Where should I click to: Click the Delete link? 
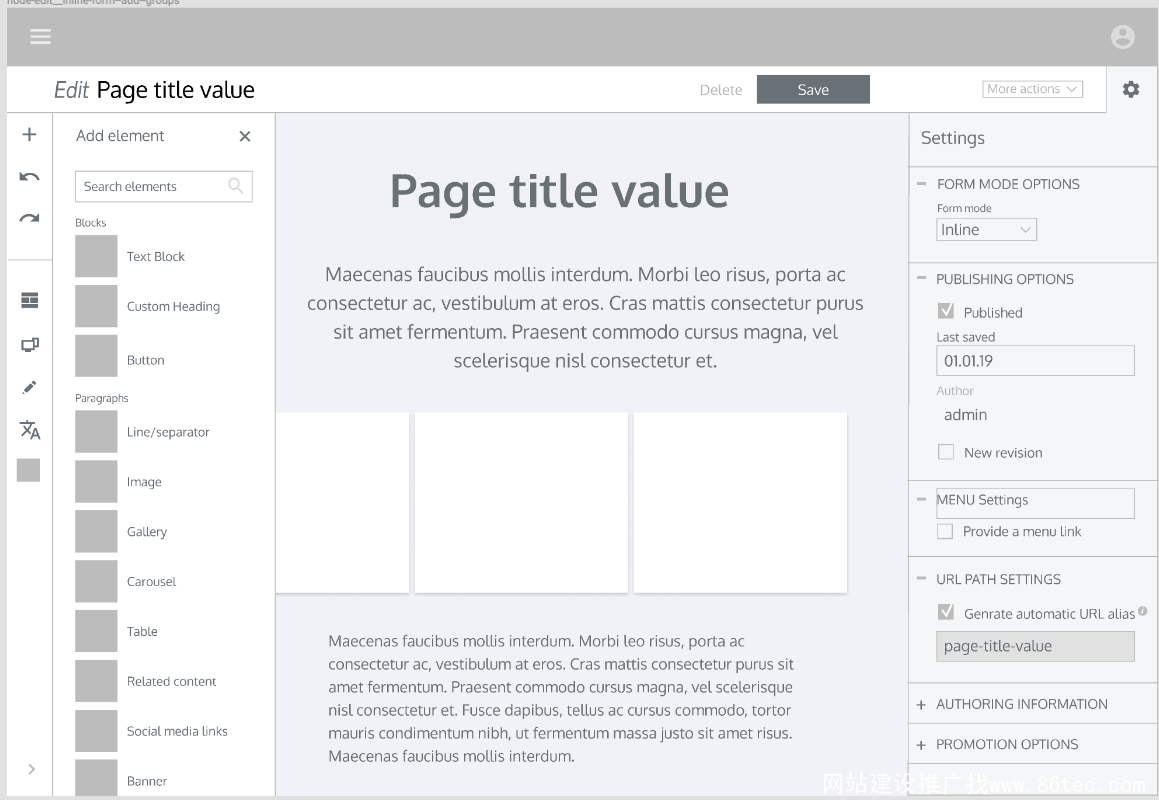[721, 90]
